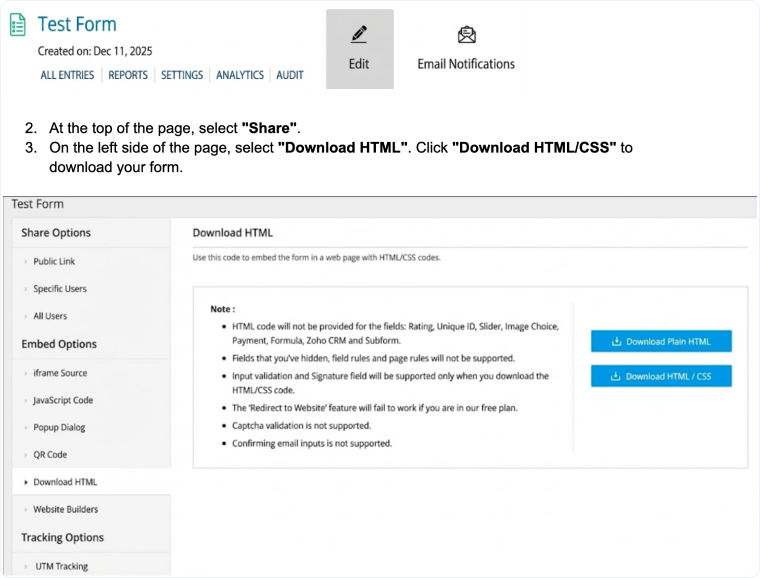Click the 'Created on: Dec 11, 2025' text
760x578 pixels.
[95, 51]
